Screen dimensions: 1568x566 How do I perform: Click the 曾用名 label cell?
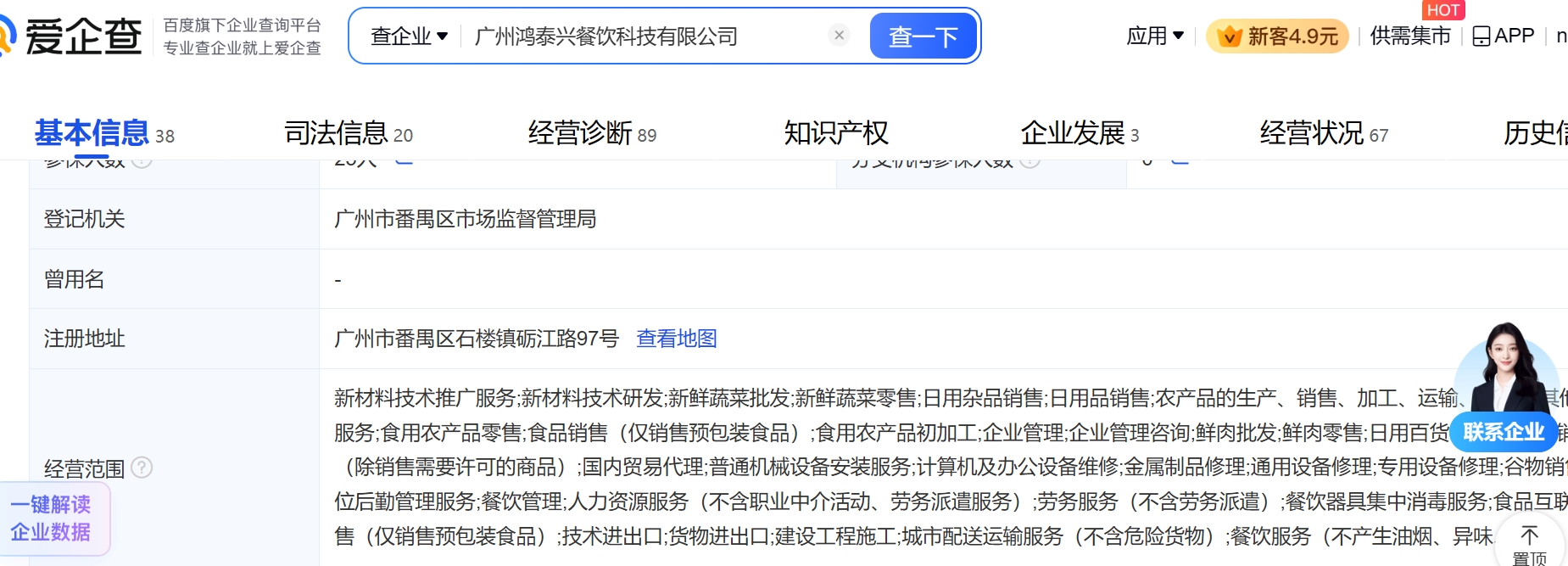click(x=174, y=279)
